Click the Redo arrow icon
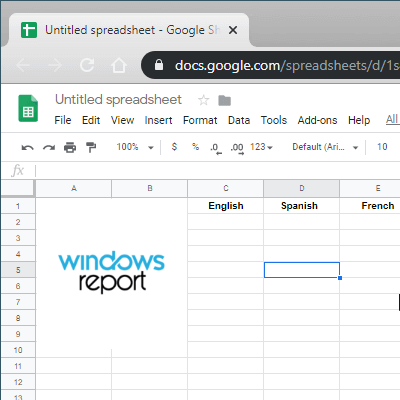Image resolution: width=400 pixels, height=400 pixels. (49, 148)
